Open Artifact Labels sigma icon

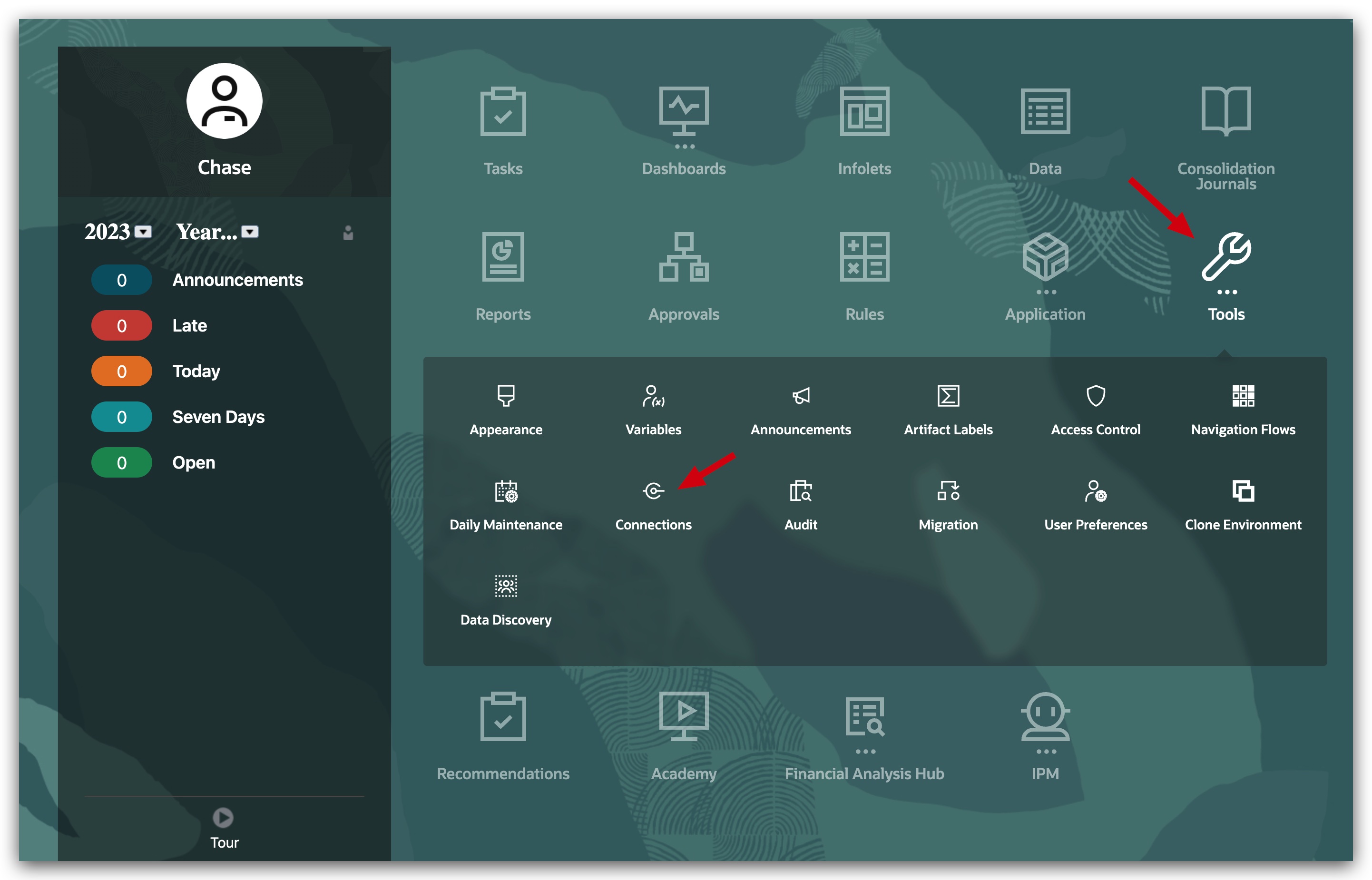pyautogui.click(x=948, y=395)
